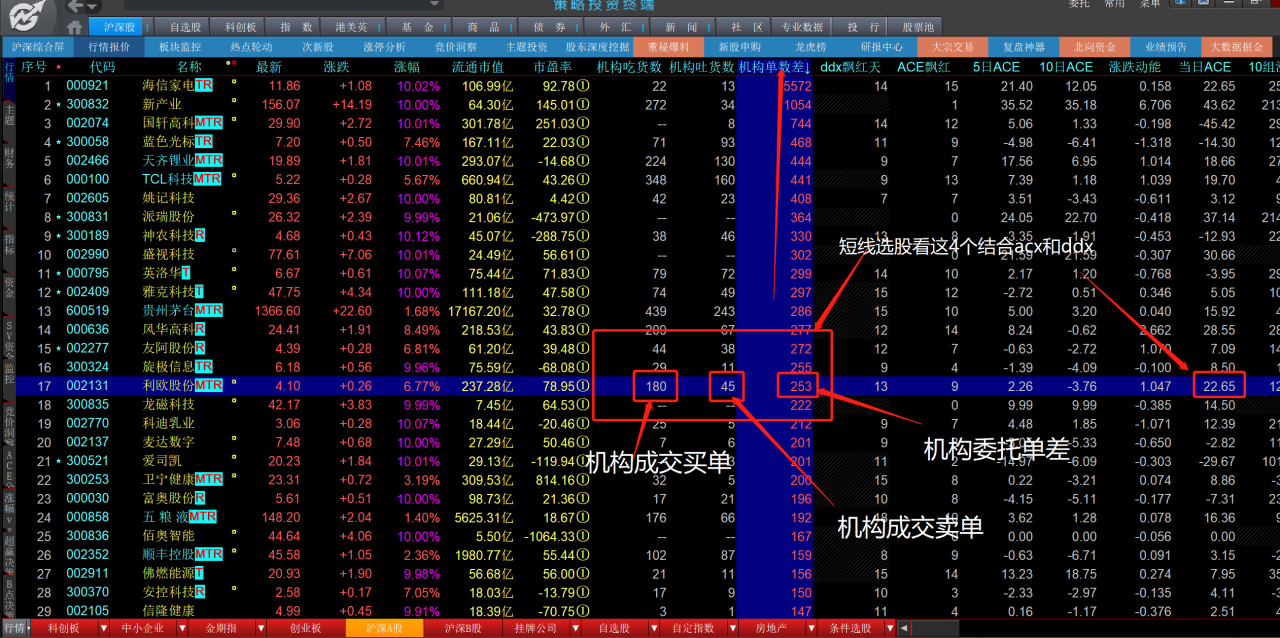Open the dotted menu beside 沪深股 tab
The height and width of the screenshot is (638, 1280).
point(146,27)
